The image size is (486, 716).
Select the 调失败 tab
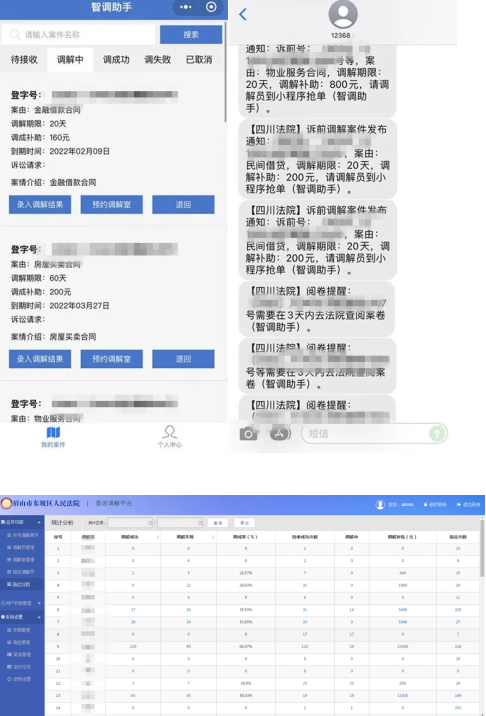pos(158,60)
